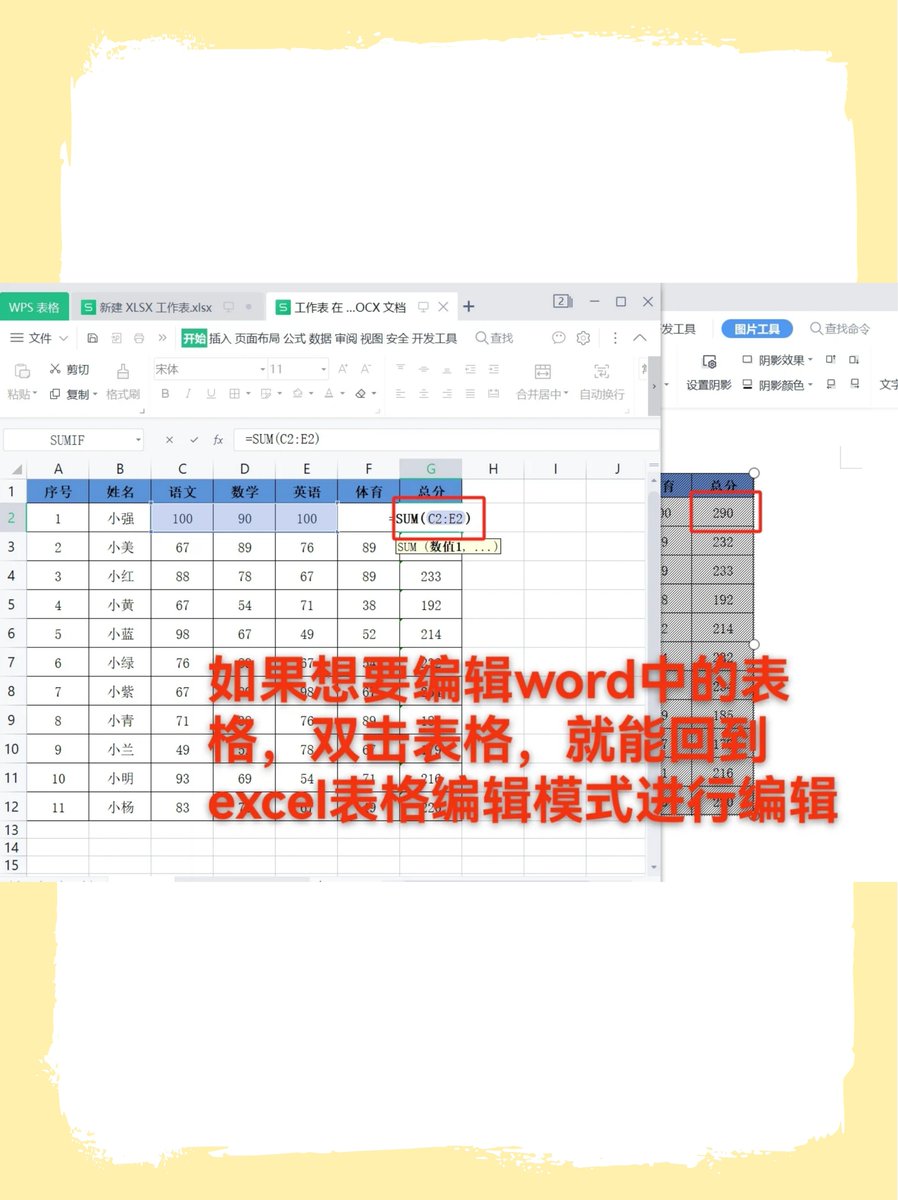
Task: Toggle Bold (B) formatting
Action: coord(165,394)
